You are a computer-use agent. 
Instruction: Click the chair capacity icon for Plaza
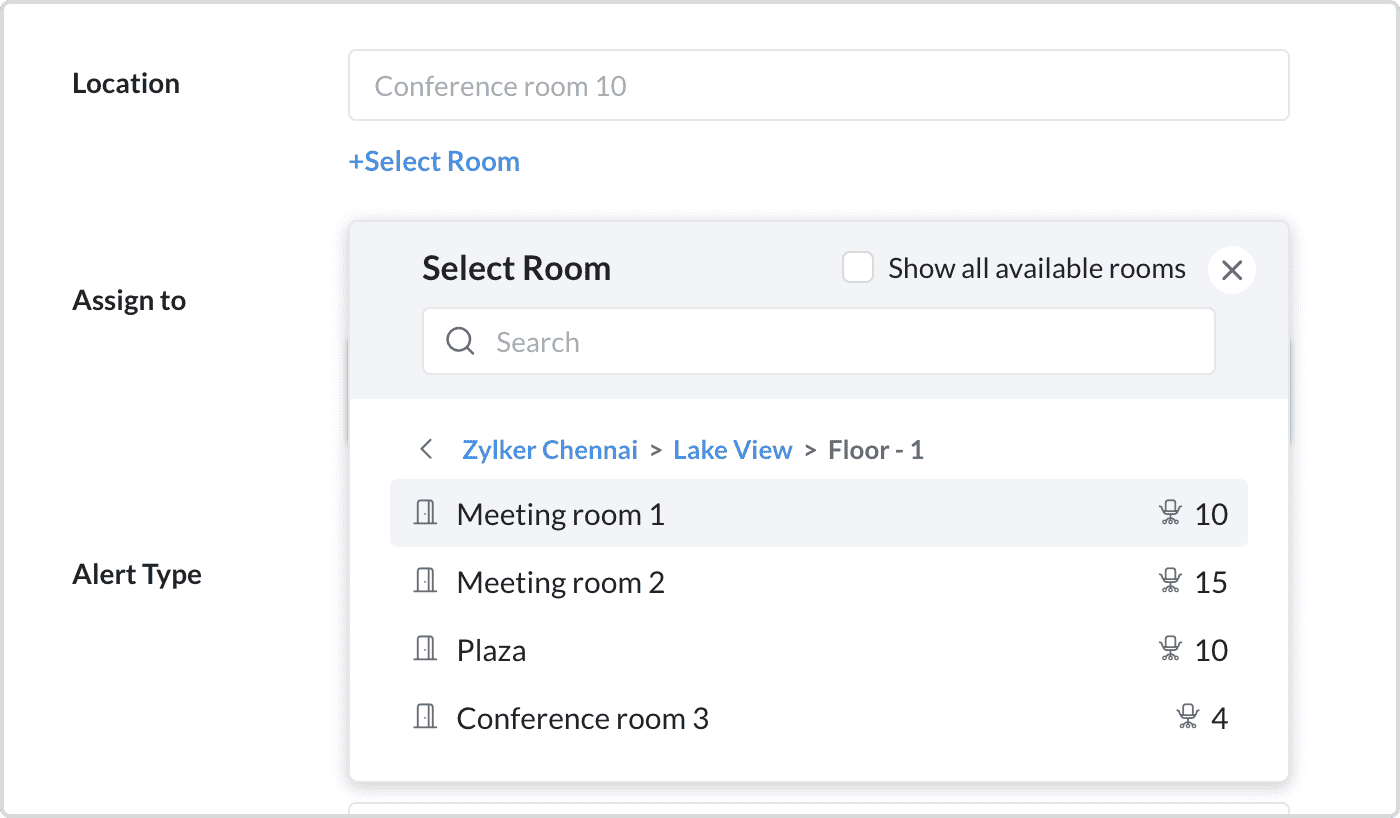coord(1170,650)
